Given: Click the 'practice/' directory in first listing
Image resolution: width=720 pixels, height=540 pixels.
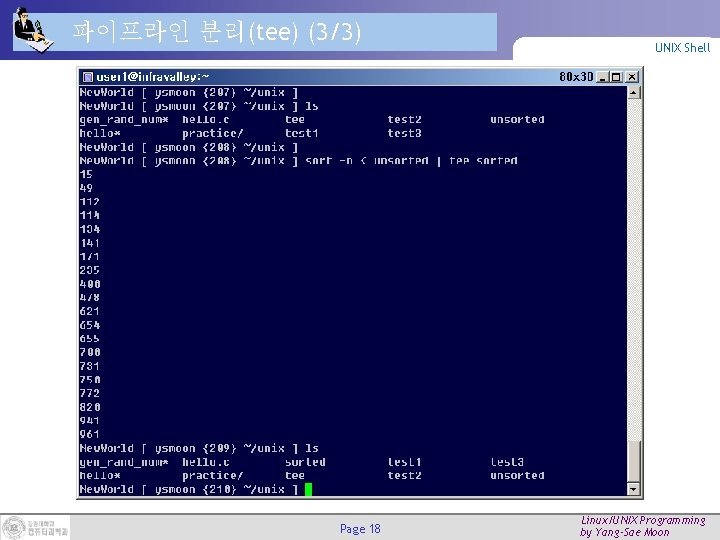Looking at the screenshot, I should [x=213, y=133].
